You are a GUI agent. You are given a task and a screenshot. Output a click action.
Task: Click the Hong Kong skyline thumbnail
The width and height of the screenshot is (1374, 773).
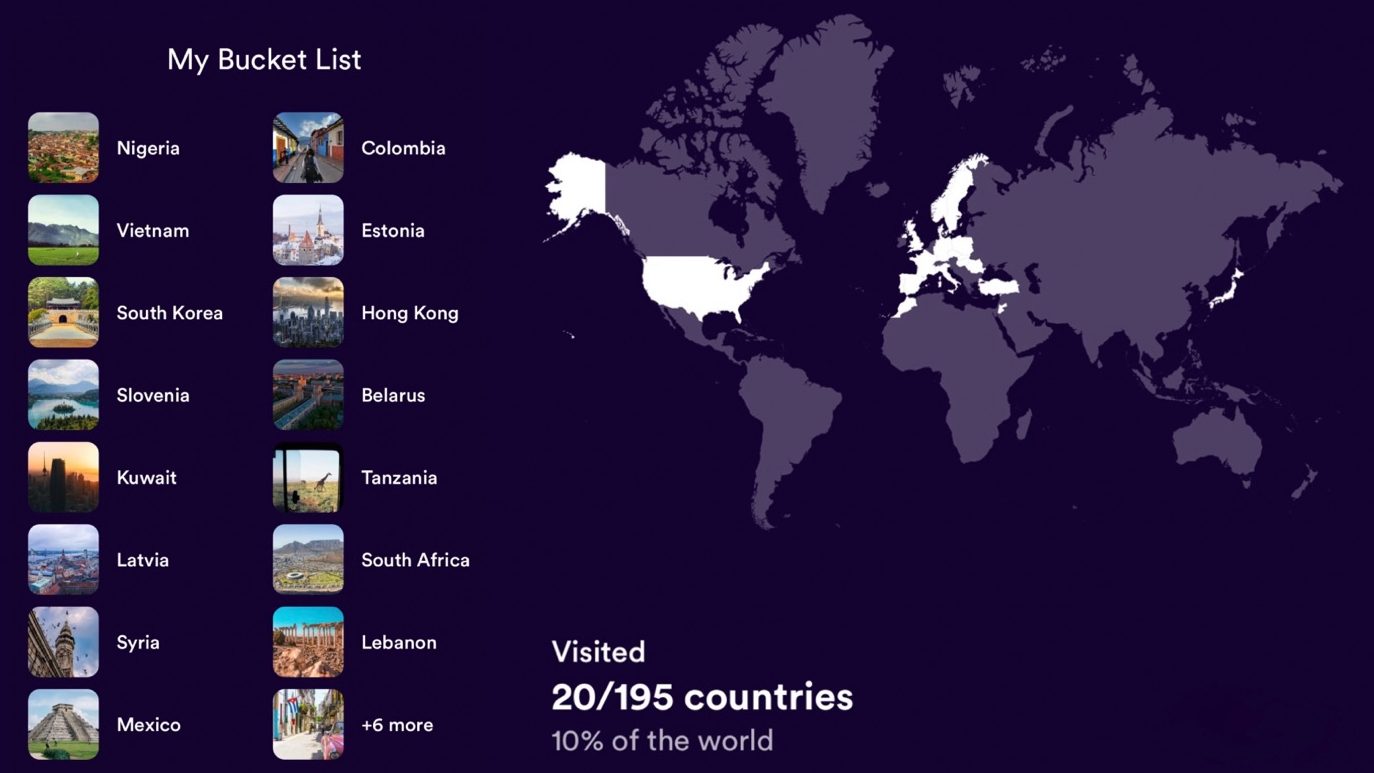(308, 313)
